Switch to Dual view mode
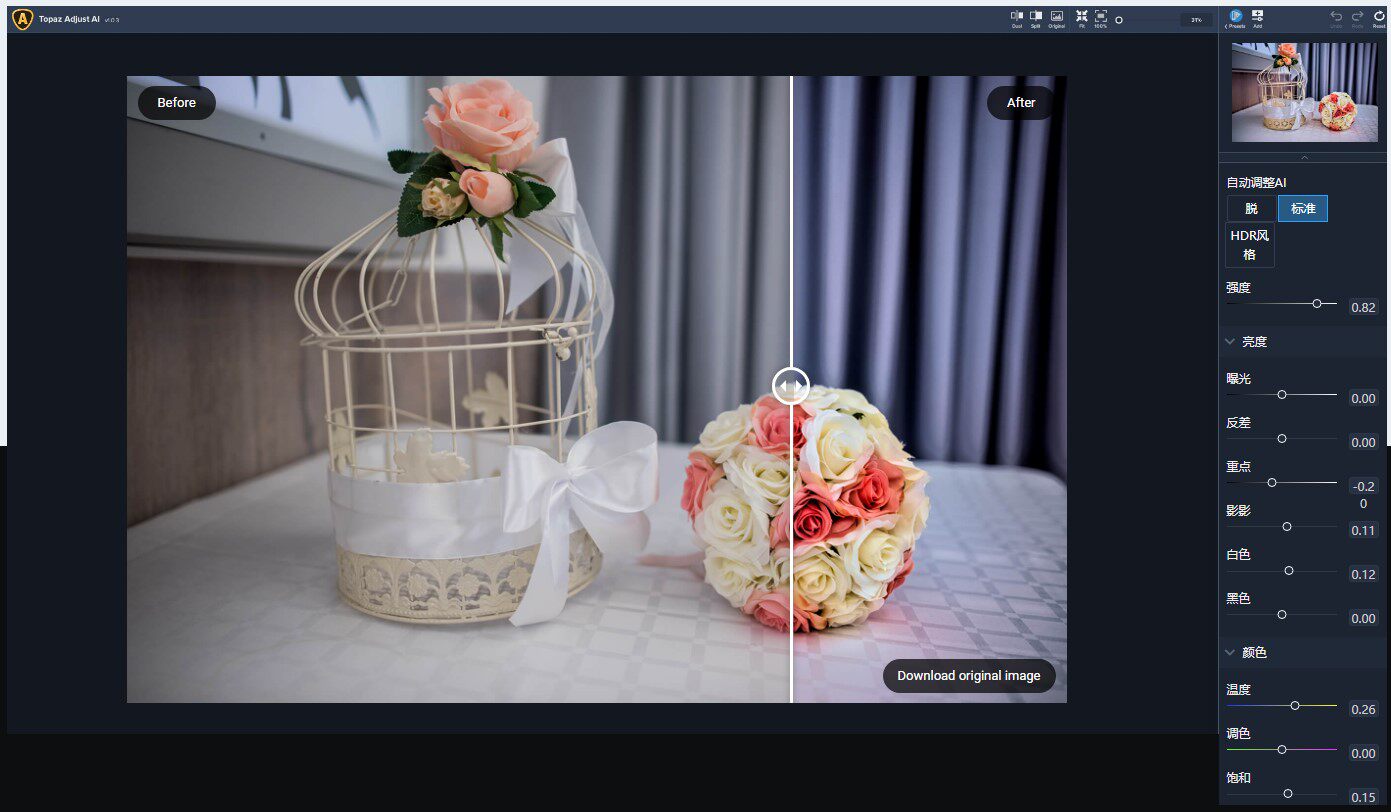The height and width of the screenshot is (812, 1391). 1017,18
